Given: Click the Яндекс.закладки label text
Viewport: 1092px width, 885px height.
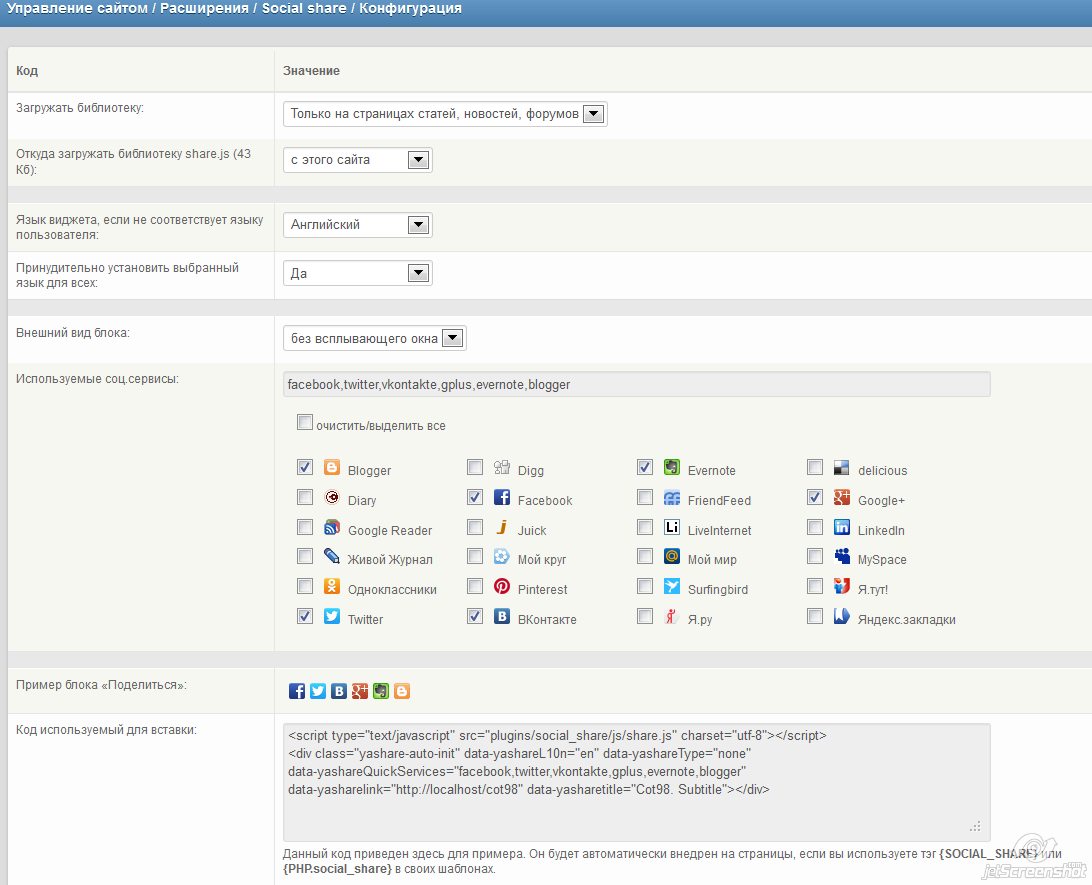Looking at the screenshot, I should (x=906, y=620).
